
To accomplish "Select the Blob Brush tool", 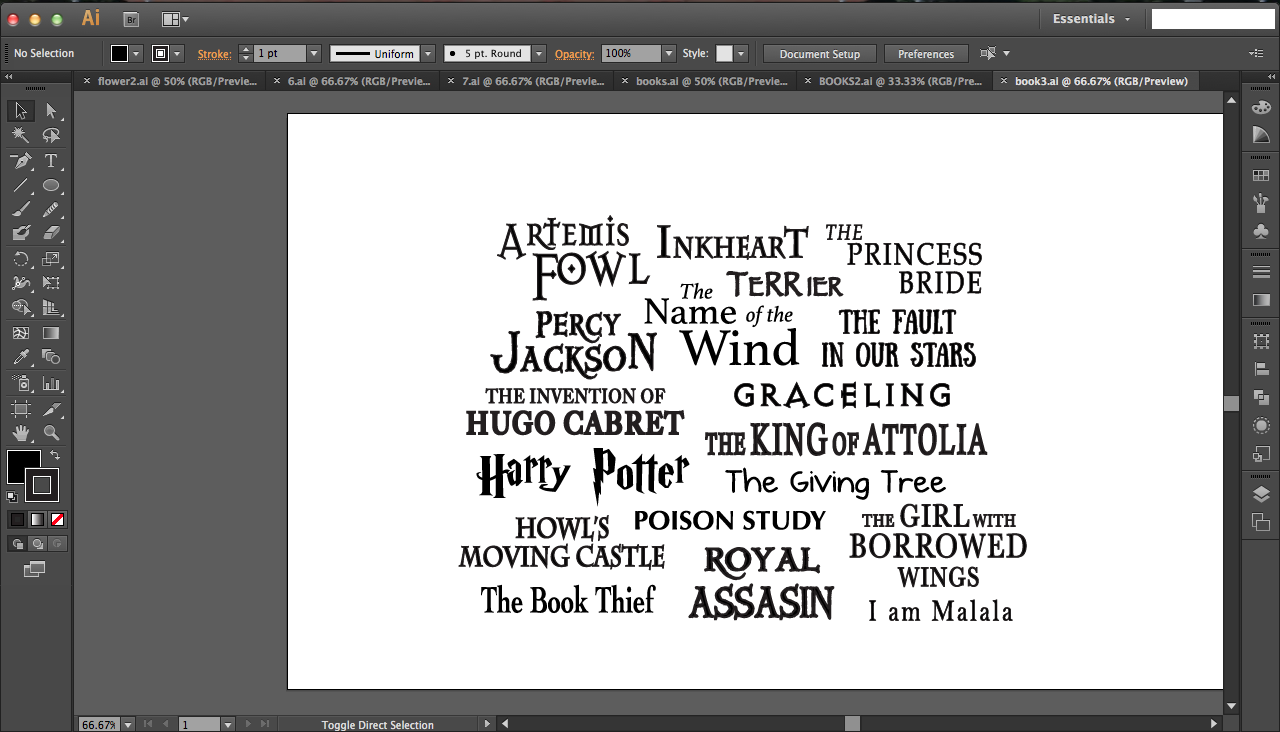I will 21,234.
